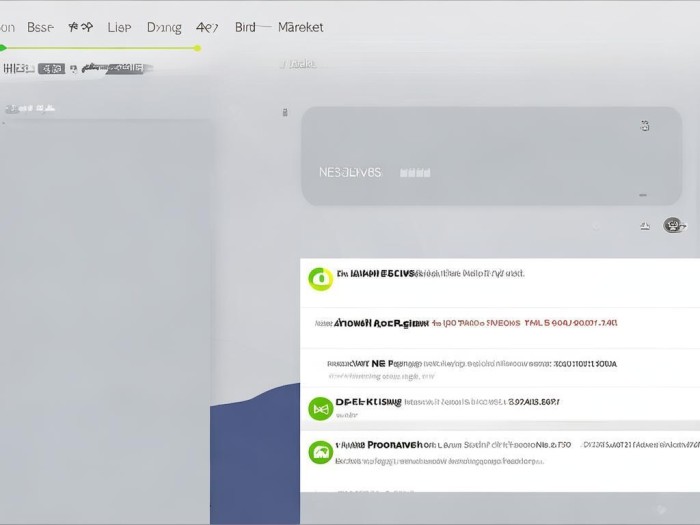The image size is (700, 525).
Task: Select the Bird tab
Action: click(x=245, y=27)
